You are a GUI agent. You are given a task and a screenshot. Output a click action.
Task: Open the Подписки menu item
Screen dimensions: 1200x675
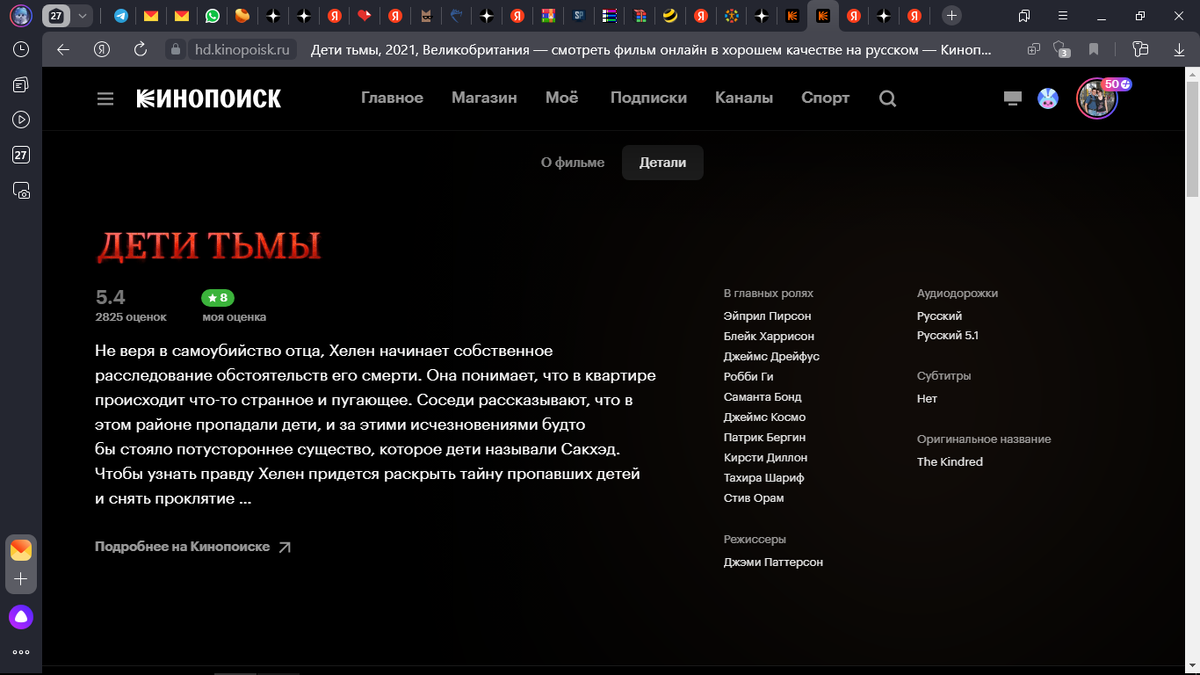tap(648, 98)
